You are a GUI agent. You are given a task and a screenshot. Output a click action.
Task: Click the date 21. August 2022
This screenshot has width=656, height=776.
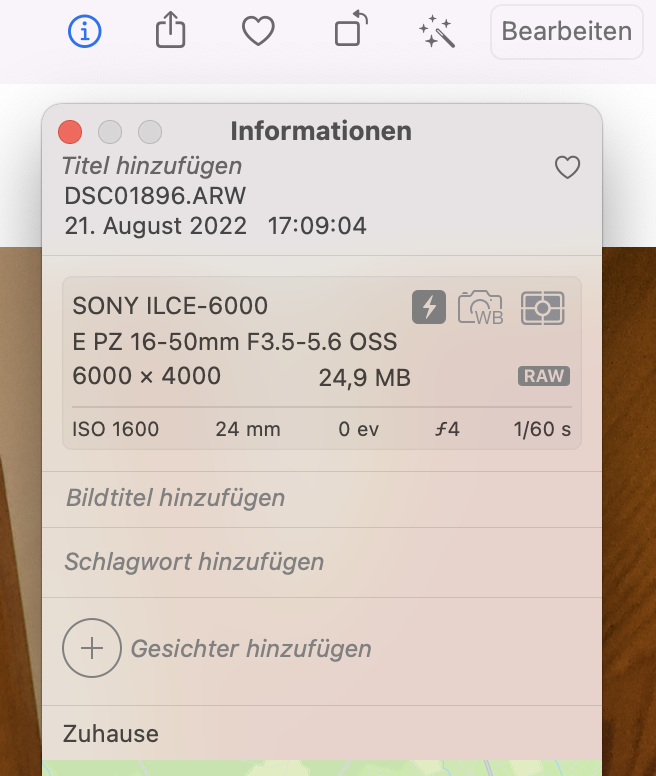tap(155, 226)
